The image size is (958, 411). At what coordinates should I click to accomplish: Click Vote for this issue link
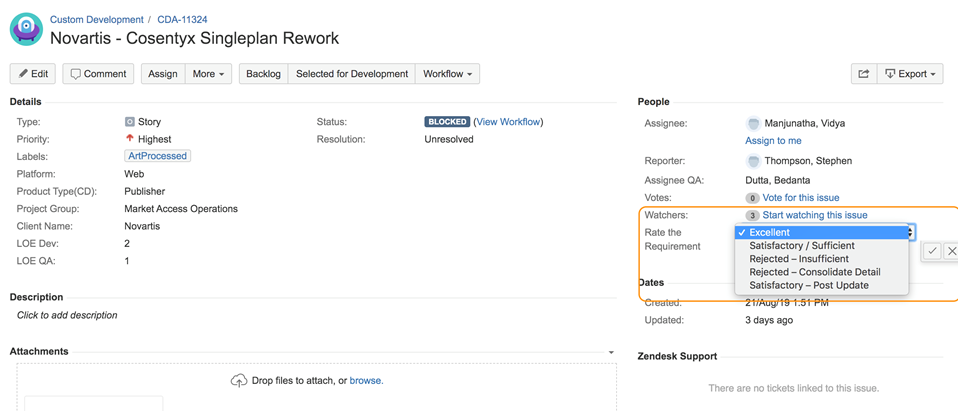[801, 198]
